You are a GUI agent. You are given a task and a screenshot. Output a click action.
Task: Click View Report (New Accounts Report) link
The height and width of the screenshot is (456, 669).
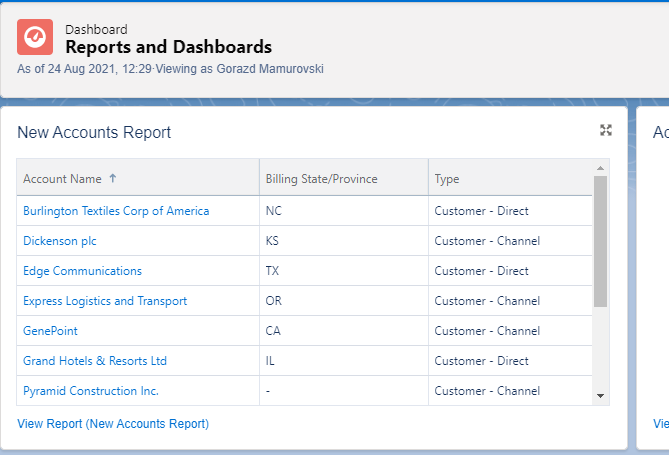(113, 424)
